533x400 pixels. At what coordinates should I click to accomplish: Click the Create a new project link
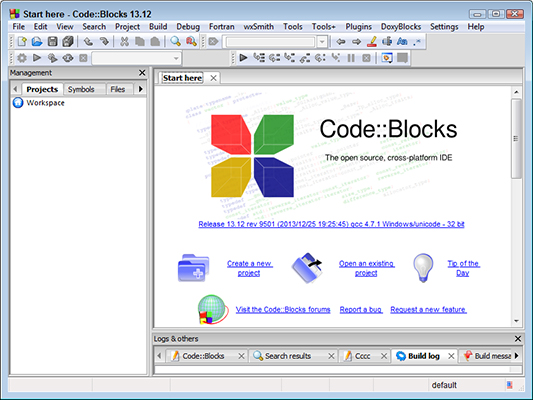click(250, 268)
